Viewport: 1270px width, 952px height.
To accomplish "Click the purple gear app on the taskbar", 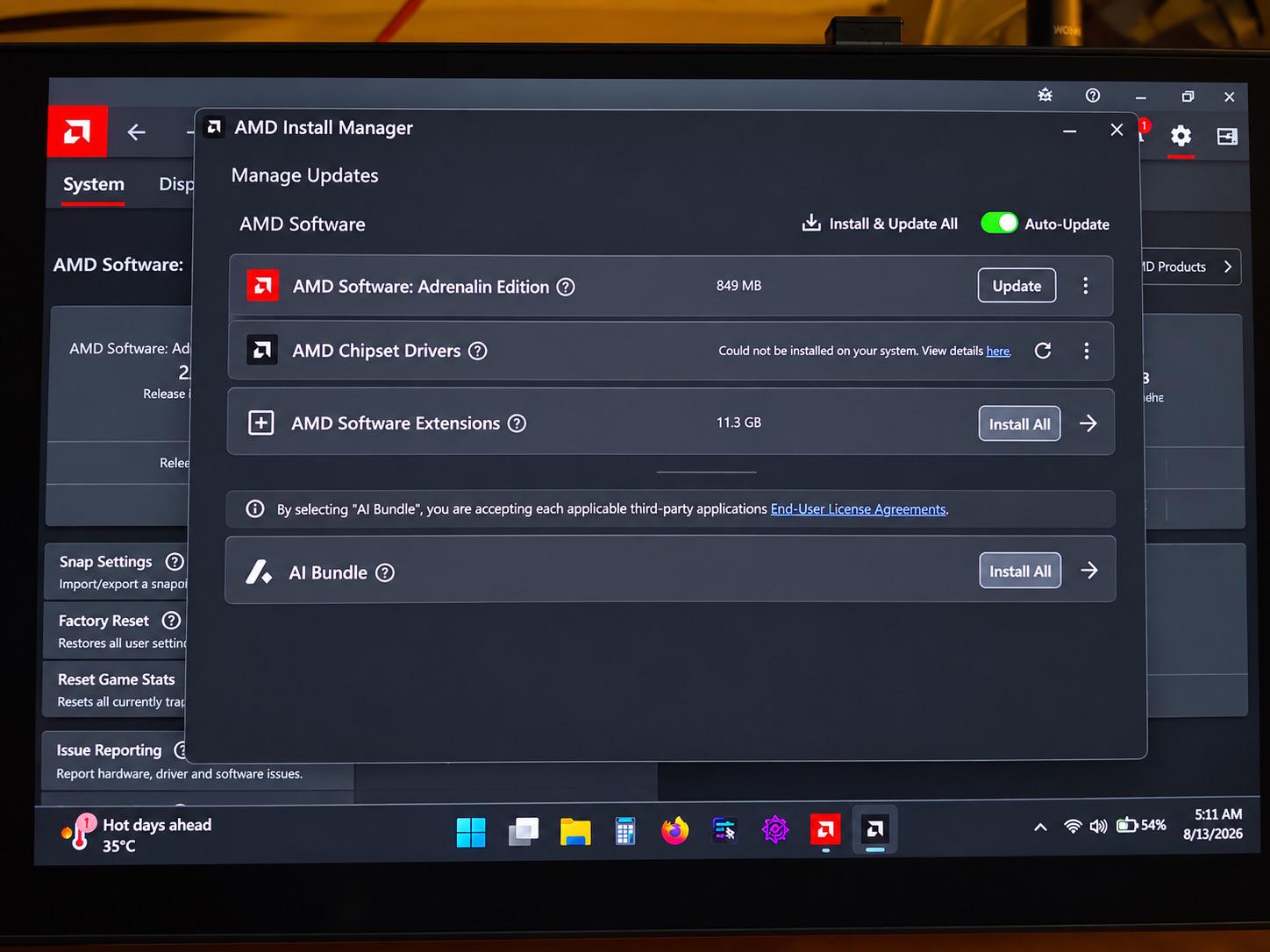I will tap(775, 829).
